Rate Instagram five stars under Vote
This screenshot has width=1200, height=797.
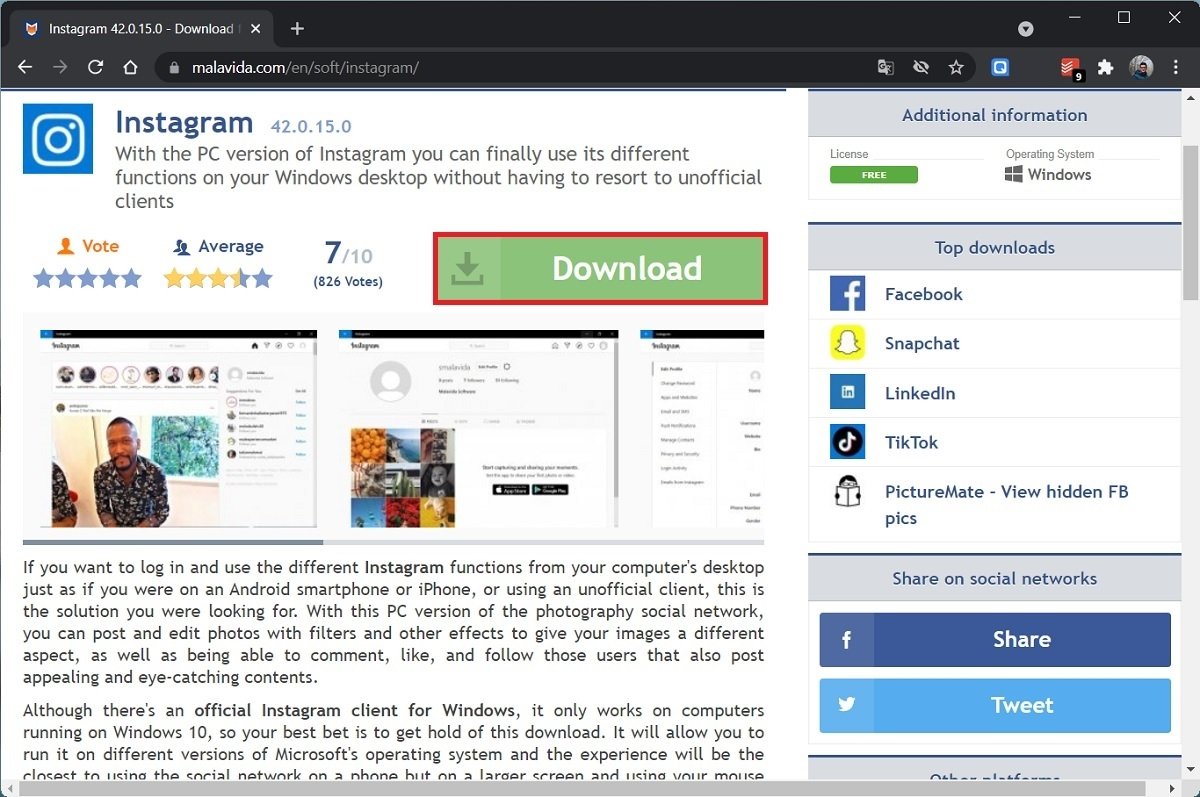click(130, 278)
